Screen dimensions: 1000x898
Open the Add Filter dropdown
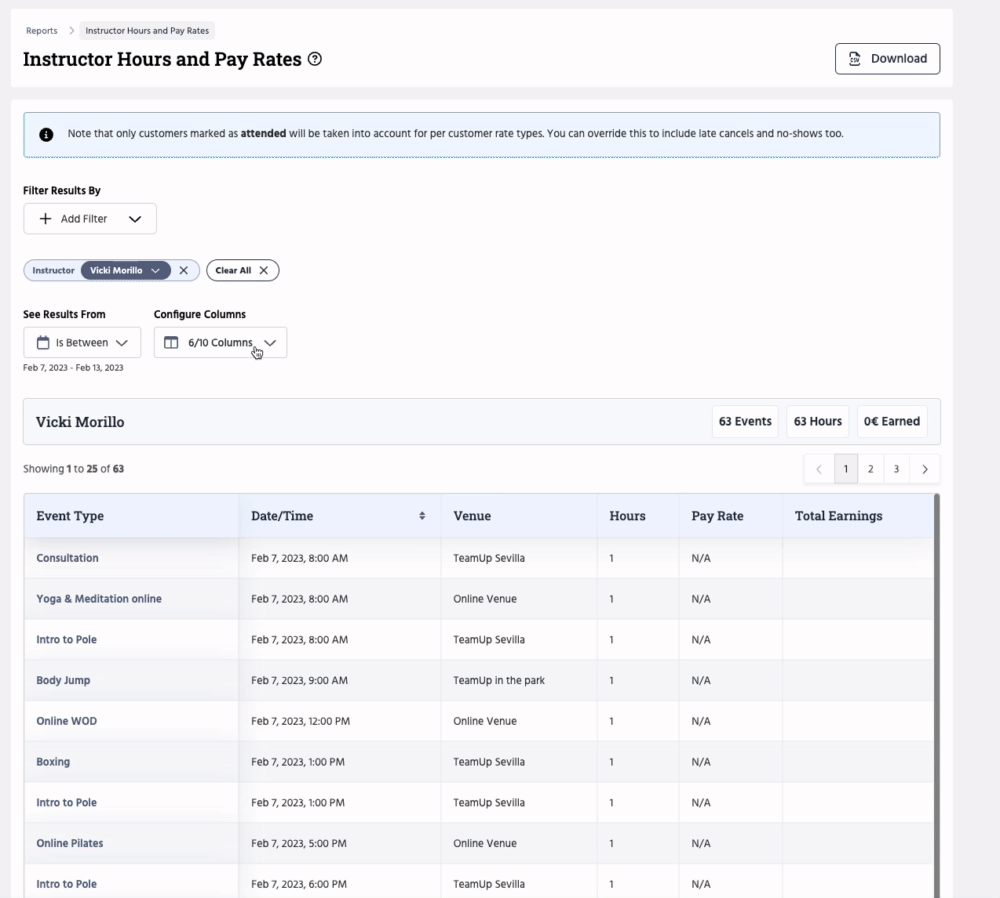point(90,219)
